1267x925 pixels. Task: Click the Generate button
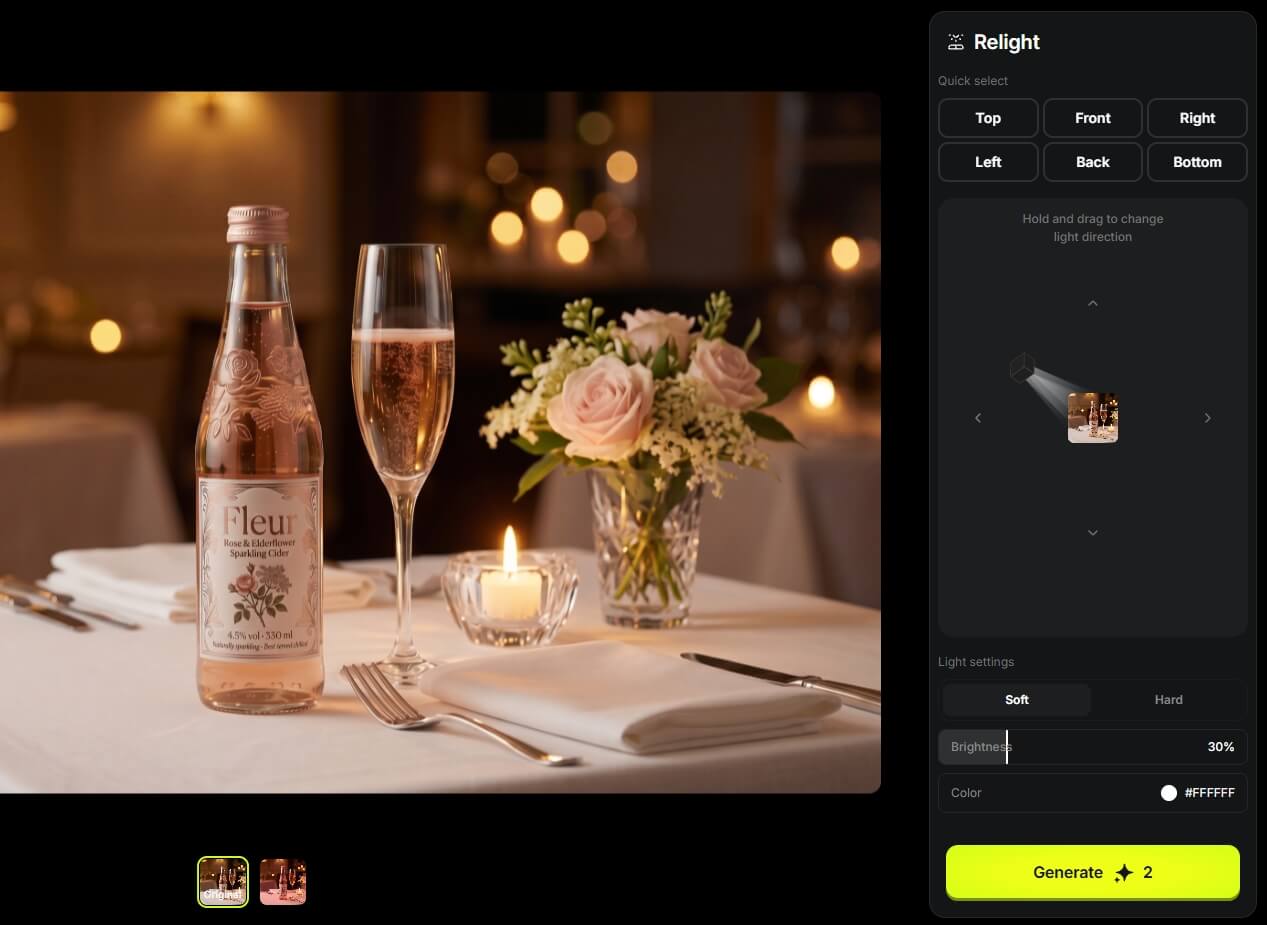(1093, 872)
